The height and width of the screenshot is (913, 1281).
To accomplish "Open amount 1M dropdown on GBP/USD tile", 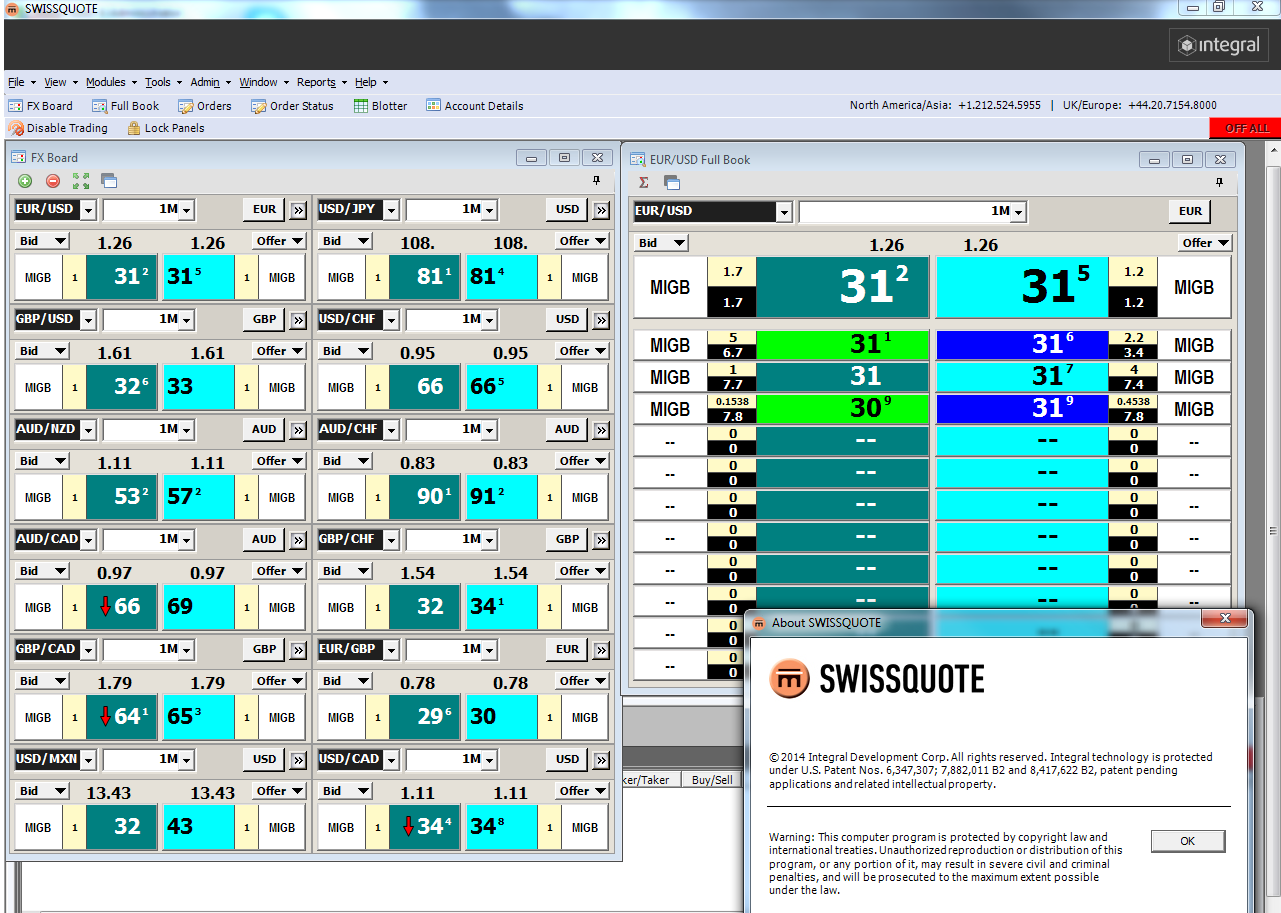I will tap(187, 320).
